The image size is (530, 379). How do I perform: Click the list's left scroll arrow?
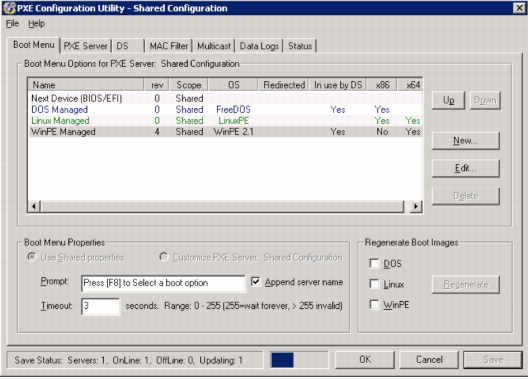pyautogui.click(x=34, y=206)
